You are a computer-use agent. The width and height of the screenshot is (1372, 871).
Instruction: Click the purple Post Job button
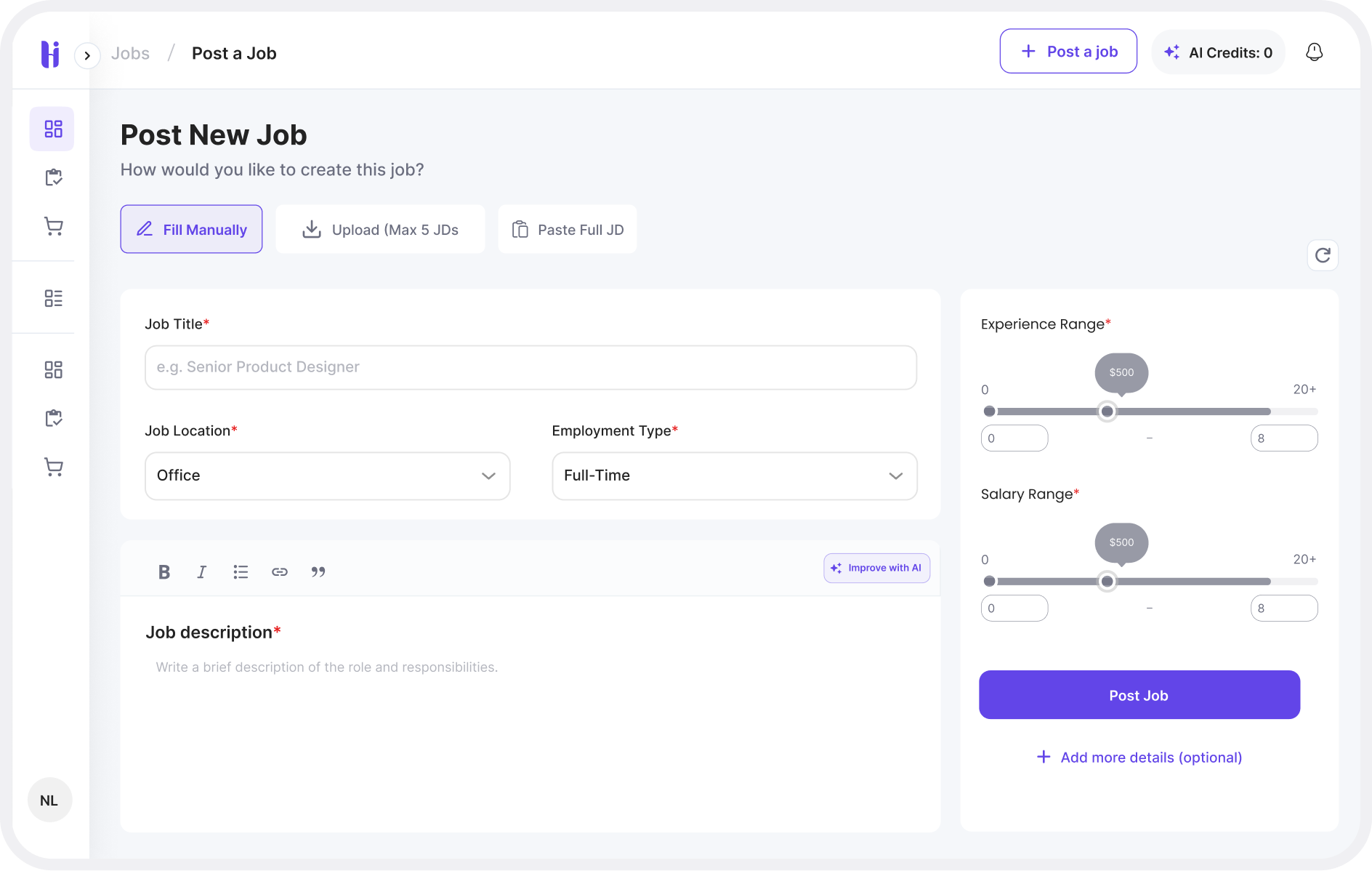click(x=1139, y=695)
